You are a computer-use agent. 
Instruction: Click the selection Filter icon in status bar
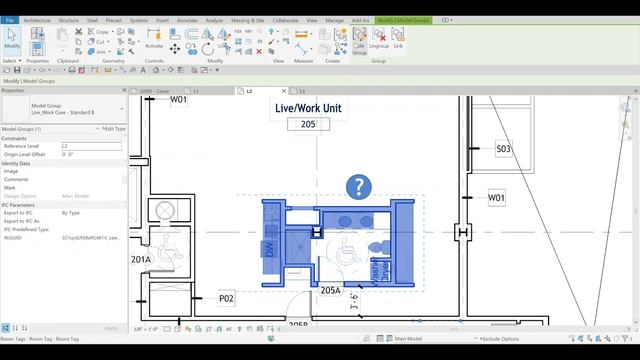coord(625,338)
